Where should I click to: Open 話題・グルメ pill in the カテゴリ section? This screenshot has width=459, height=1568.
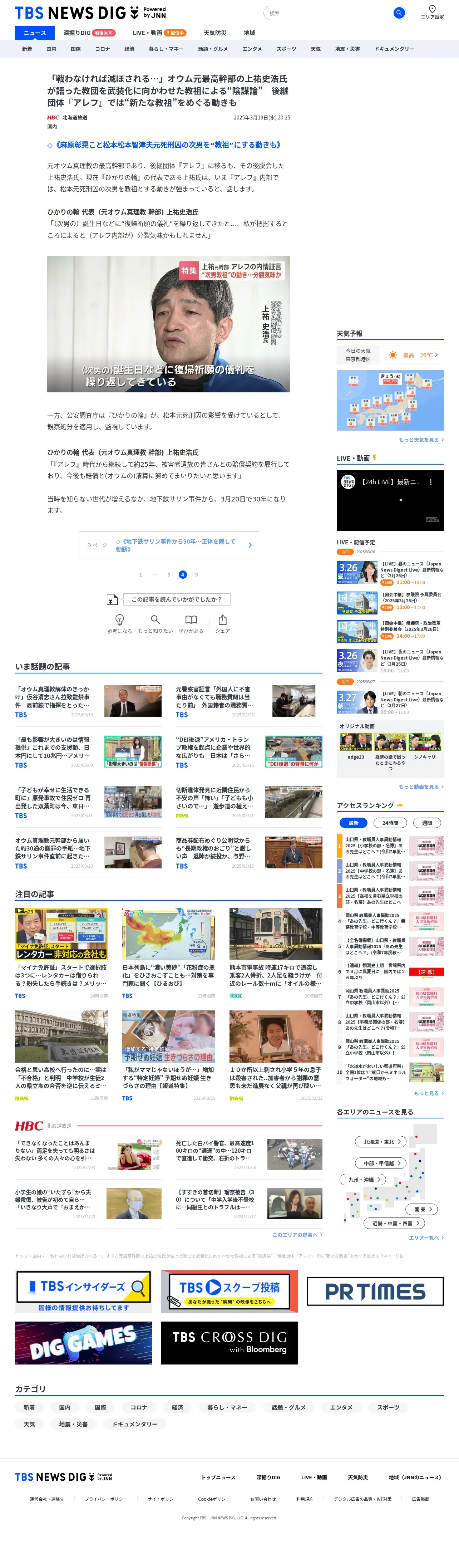[x=288, y=1407]
